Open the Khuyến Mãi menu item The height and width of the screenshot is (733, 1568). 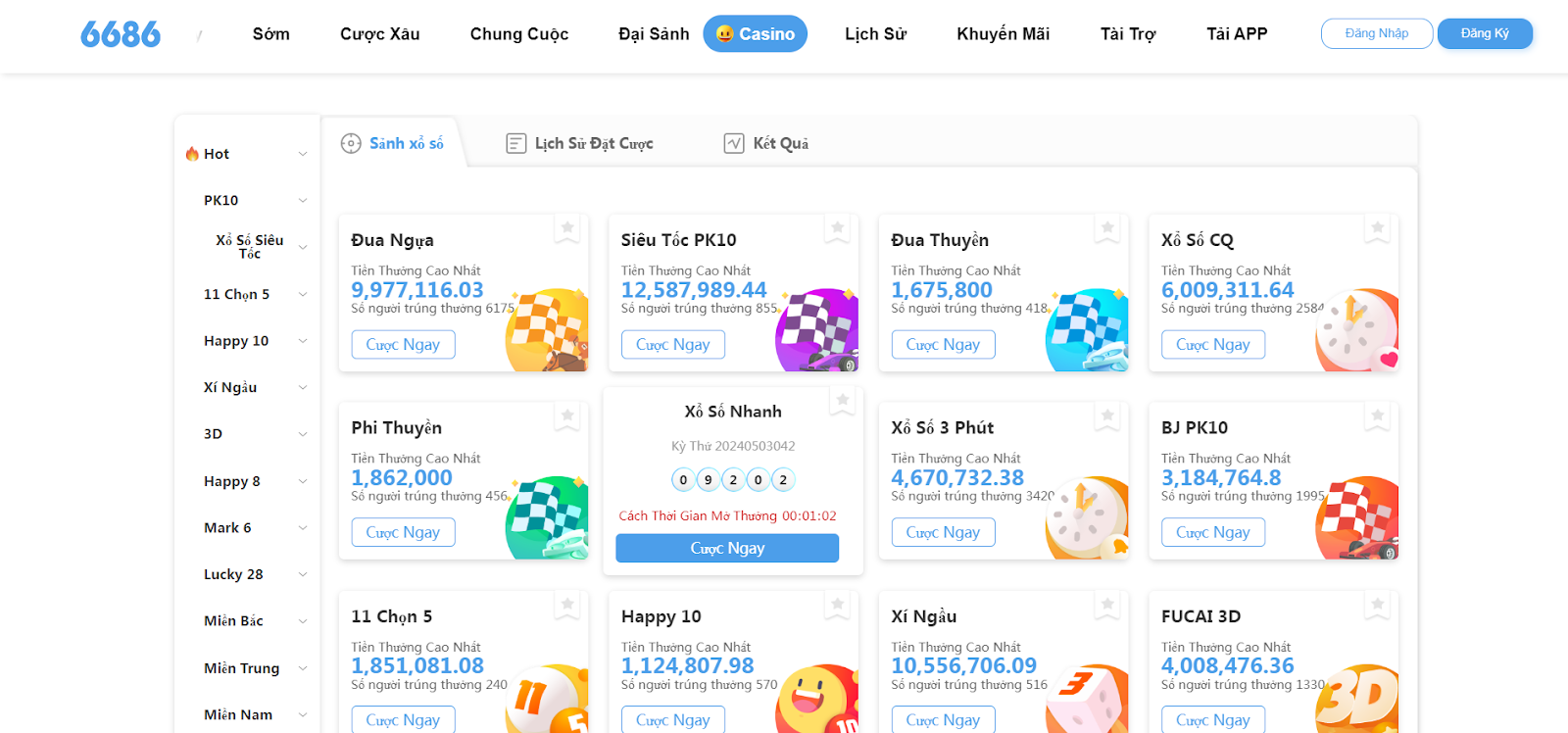[1004, 34]
